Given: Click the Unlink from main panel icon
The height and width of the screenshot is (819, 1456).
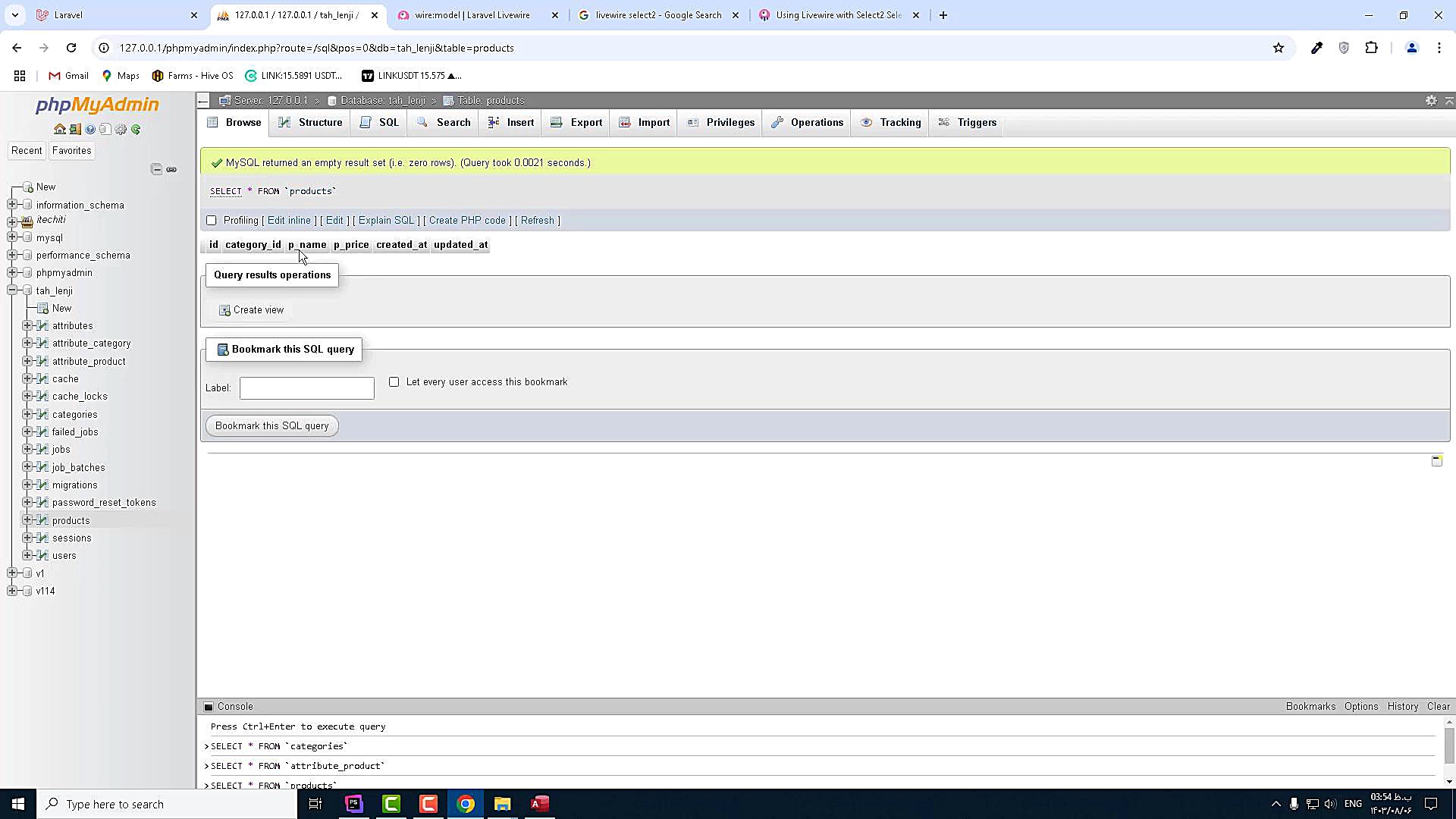Looking at the screenshot, I should pyautogui.click(x=171, y=169).
